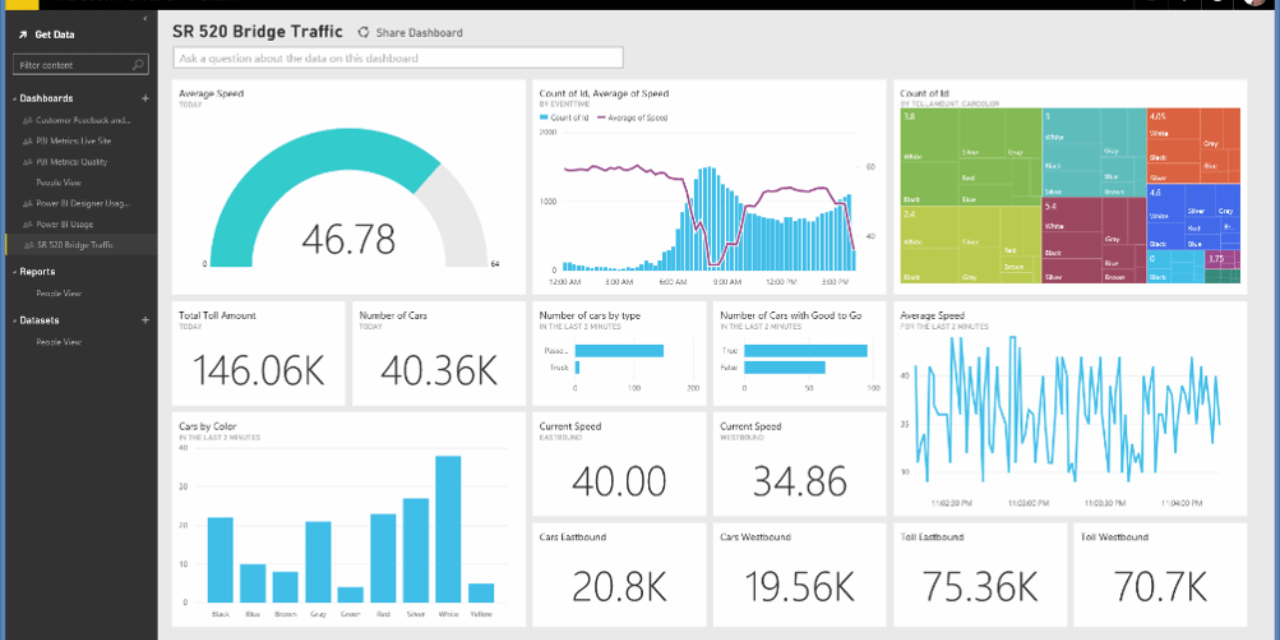Click the search magnifier in Filter content
The image size is (1280, 640).
coord(139,65)
